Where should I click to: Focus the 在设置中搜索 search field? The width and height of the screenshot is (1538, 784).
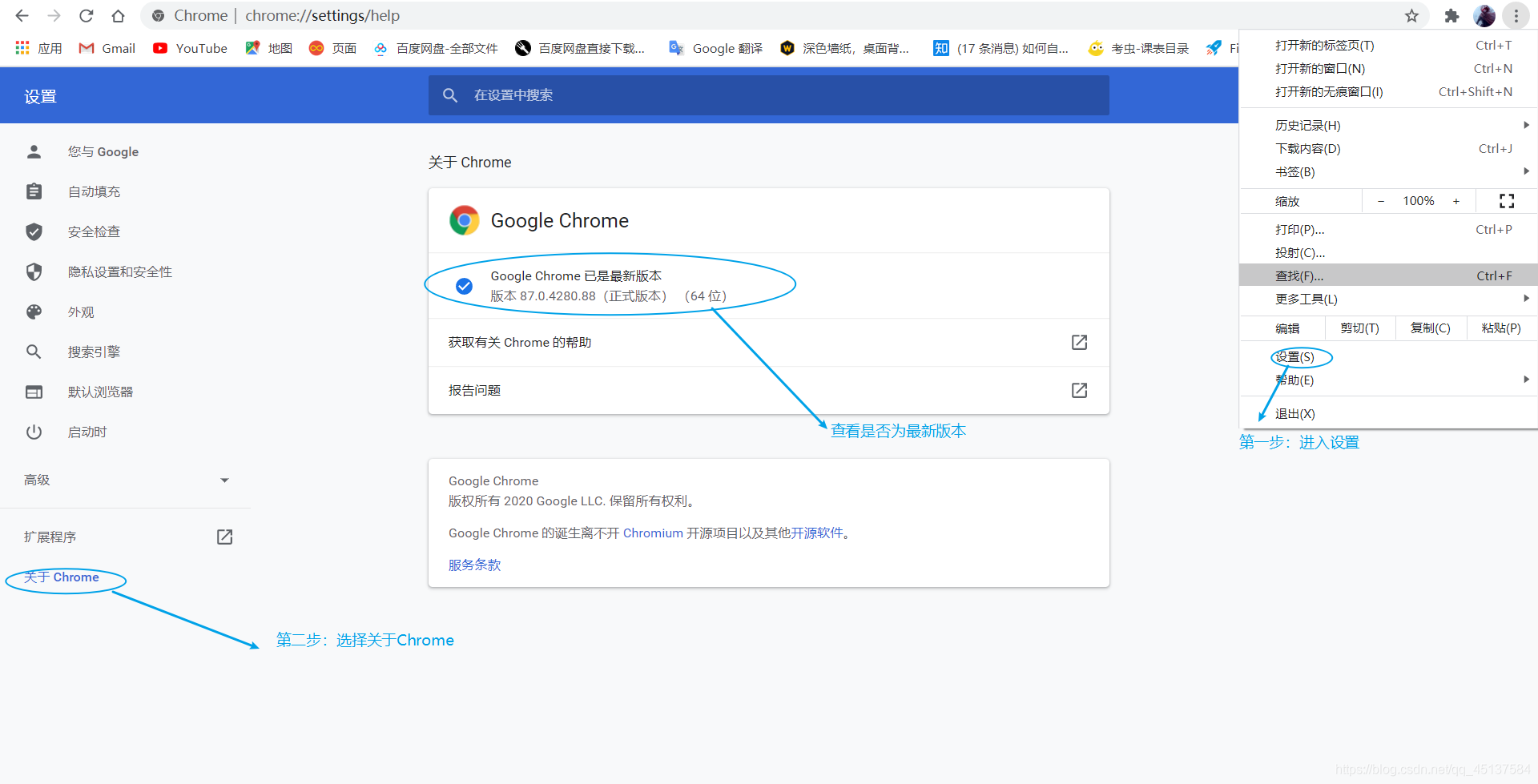pos(769,95)
